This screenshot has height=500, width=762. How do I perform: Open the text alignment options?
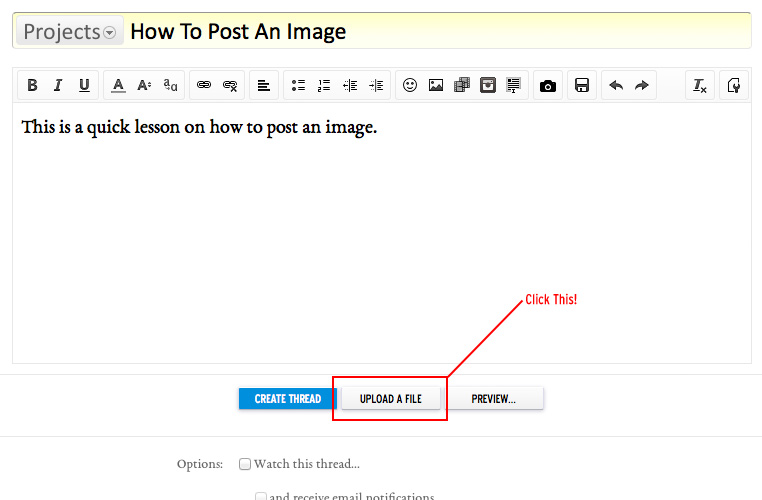pyautogui.click(x=263, y=86)
